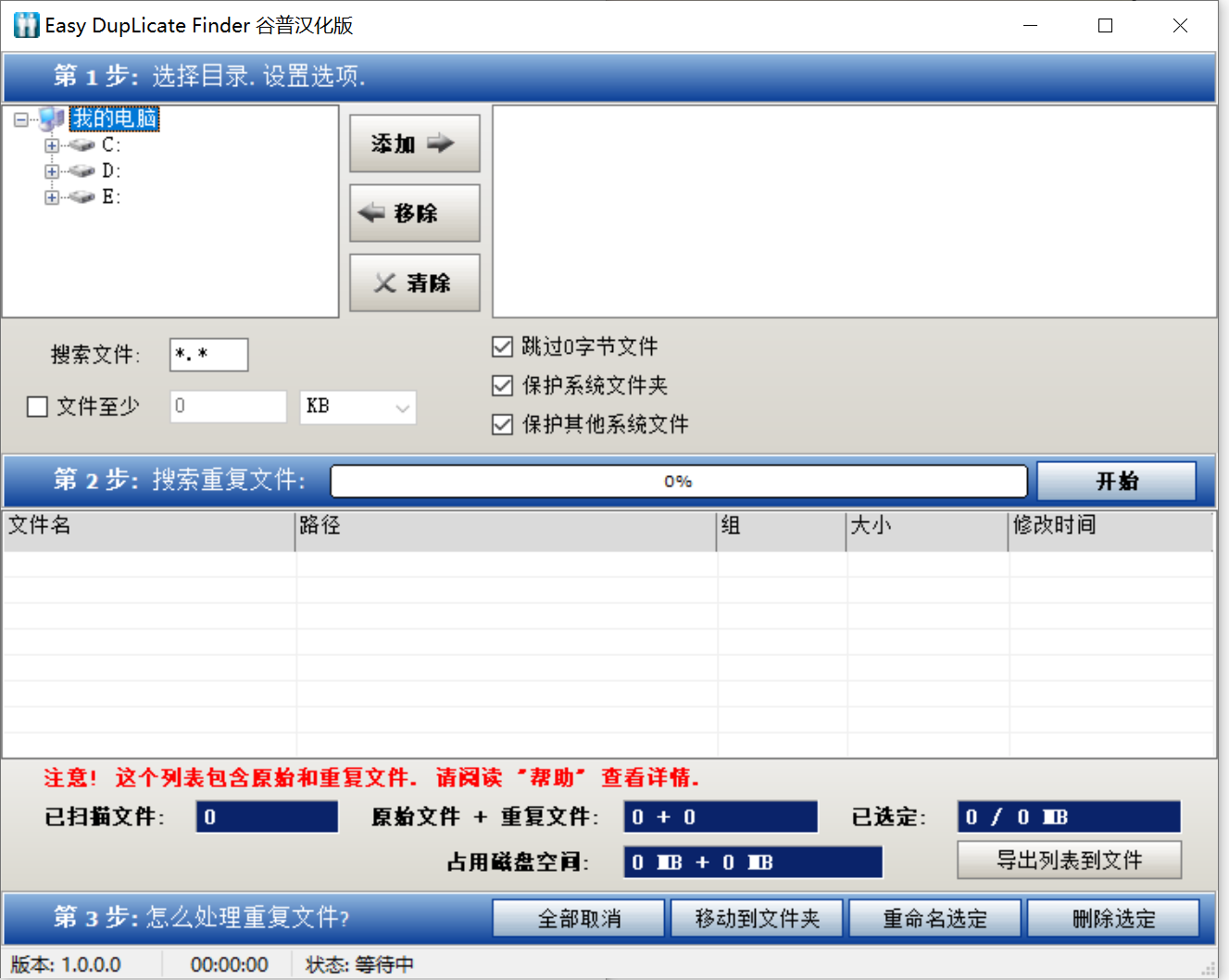This screenshot has width=1229, height=980.
Task: Minimize the Easy Duplicate Finder window
Action: pos(1030,26)
